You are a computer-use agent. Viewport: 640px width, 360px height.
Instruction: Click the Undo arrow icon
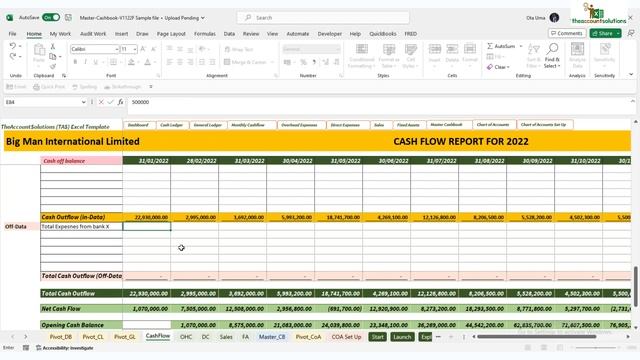pos(13,46)
